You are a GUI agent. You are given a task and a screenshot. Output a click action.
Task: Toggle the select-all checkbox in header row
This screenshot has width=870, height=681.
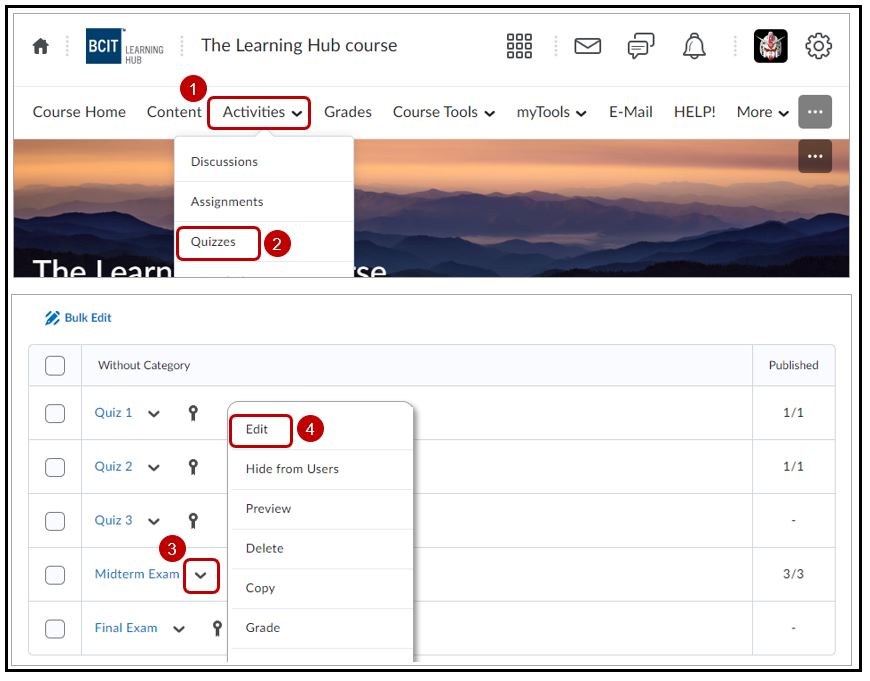click(x=55, y=366)
